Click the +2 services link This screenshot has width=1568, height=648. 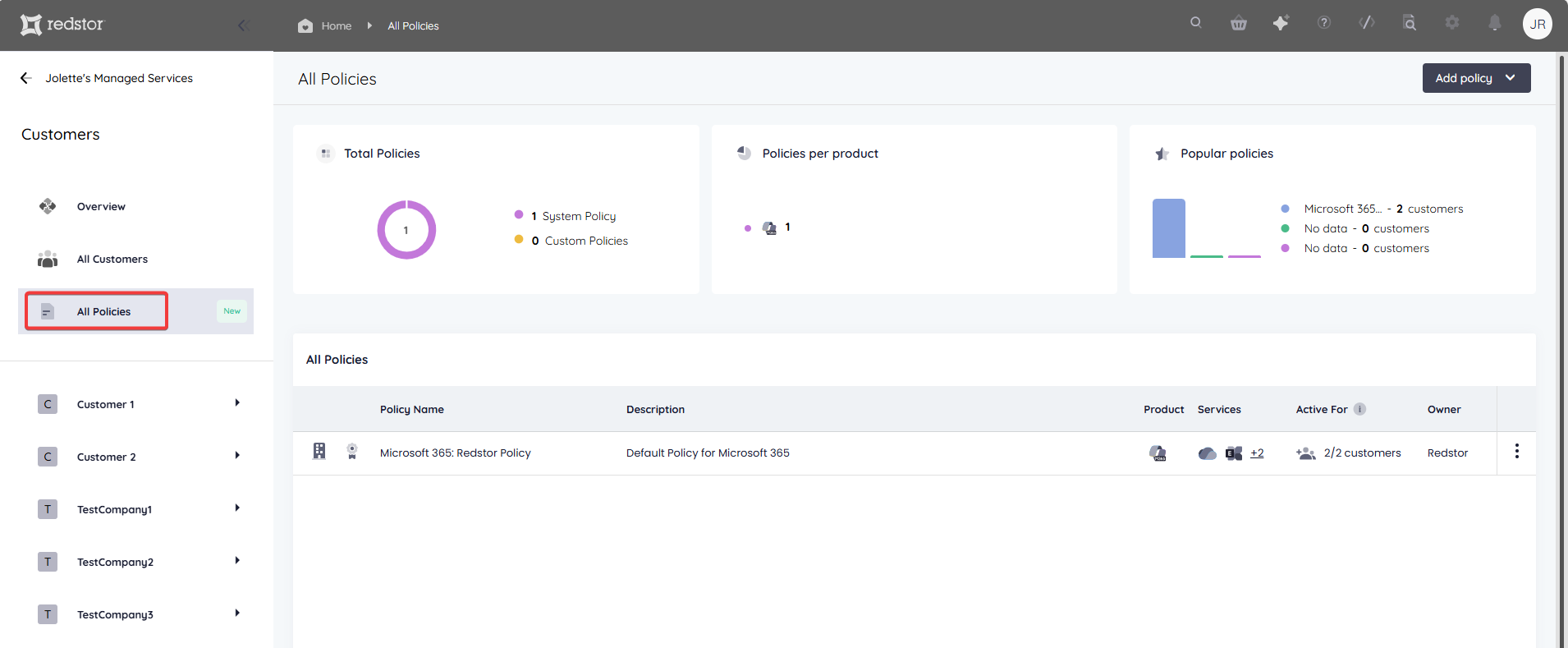click(x=1257, y=453)
